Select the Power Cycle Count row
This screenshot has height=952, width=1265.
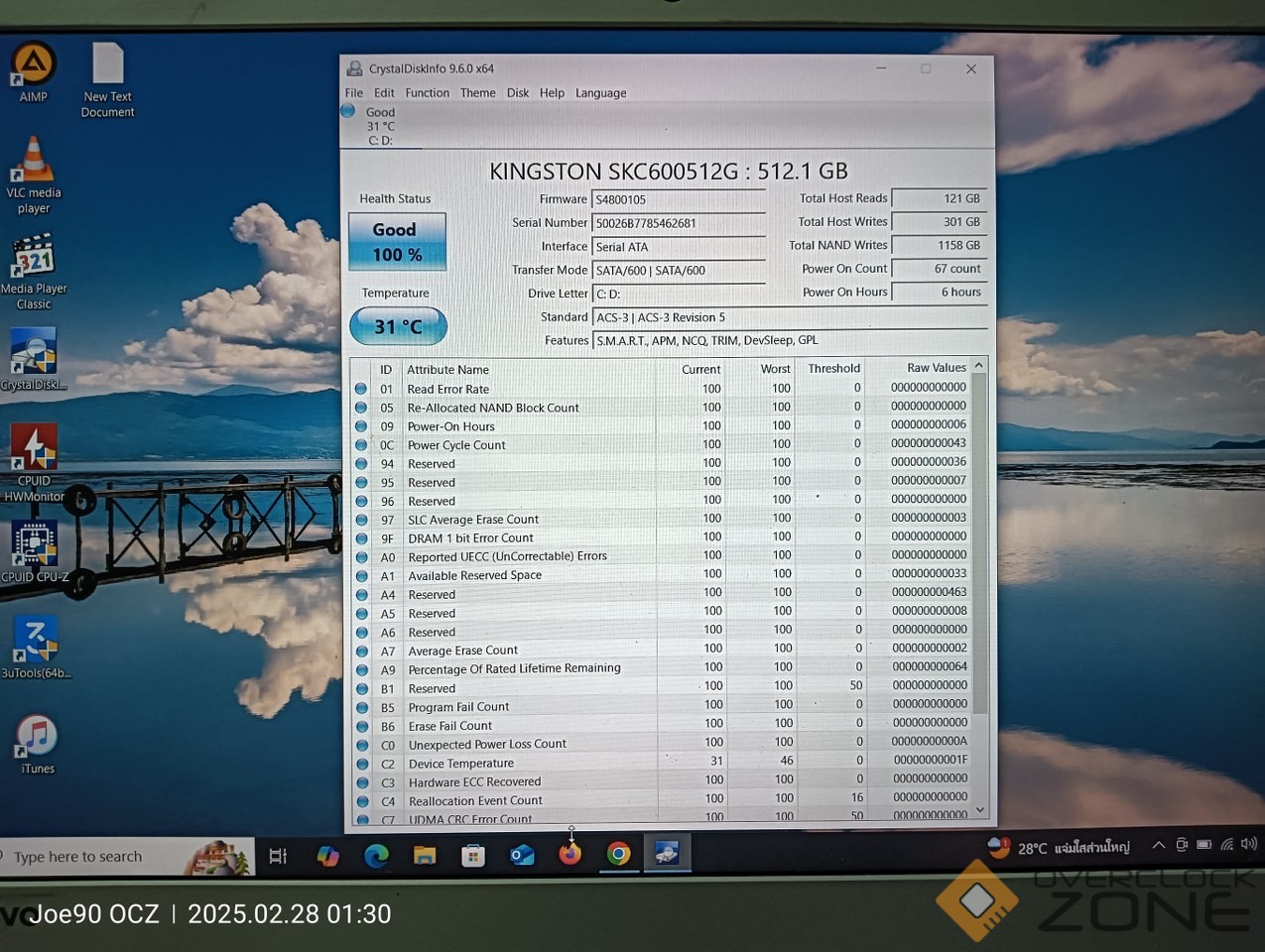tap(661, 445)
